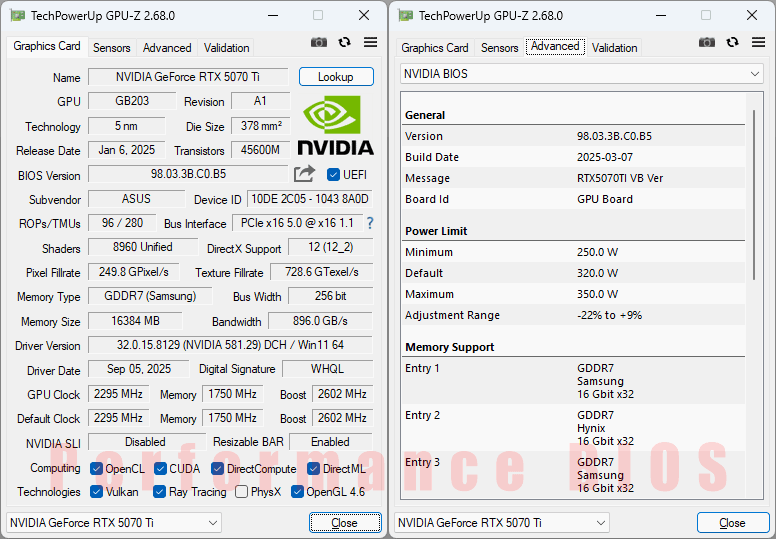Click the Entry 2 Hynix memory row
The height and width of the screenshot is (539, 776).
(574, 428)
